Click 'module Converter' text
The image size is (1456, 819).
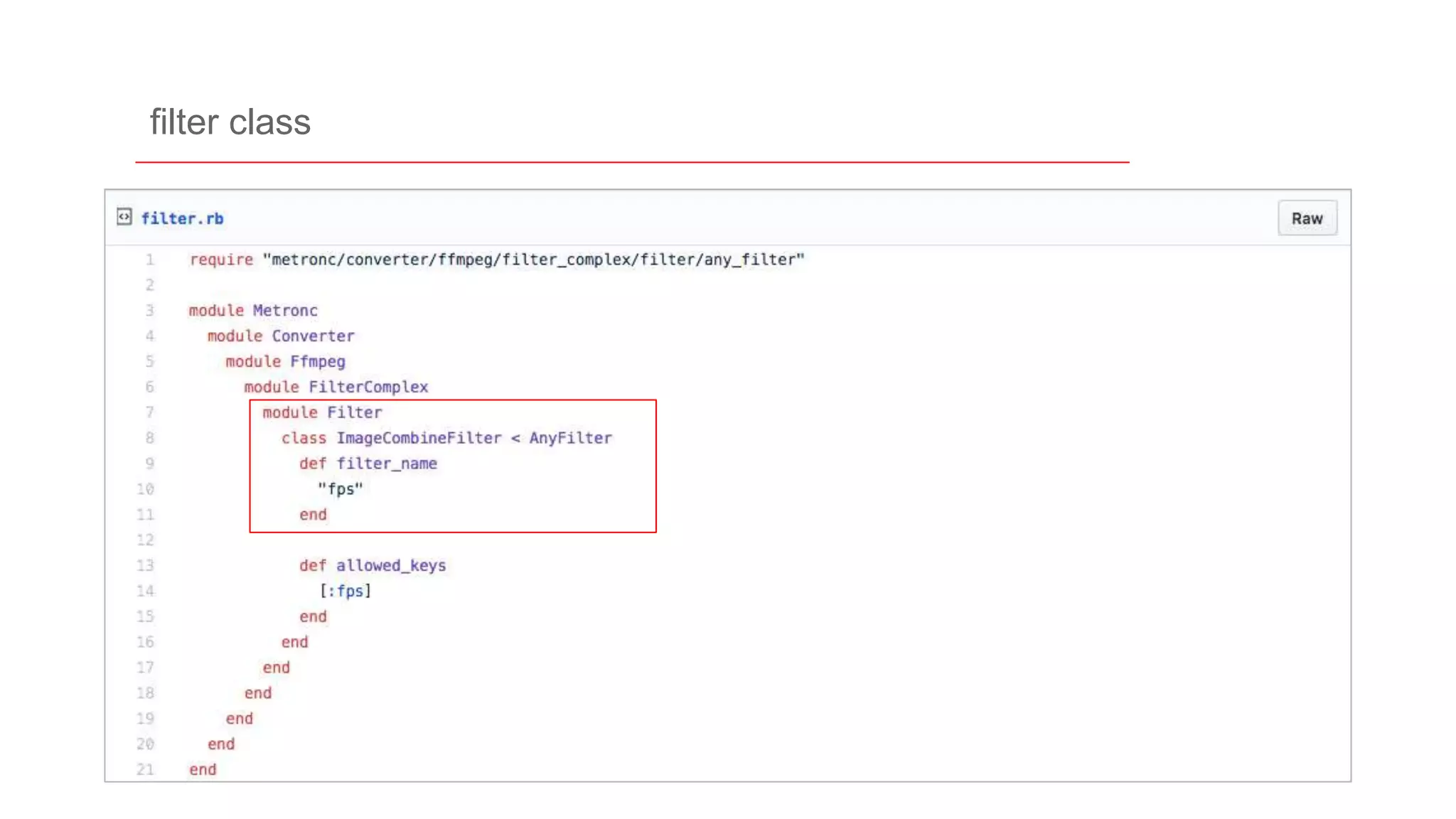(x=281, y=336)
